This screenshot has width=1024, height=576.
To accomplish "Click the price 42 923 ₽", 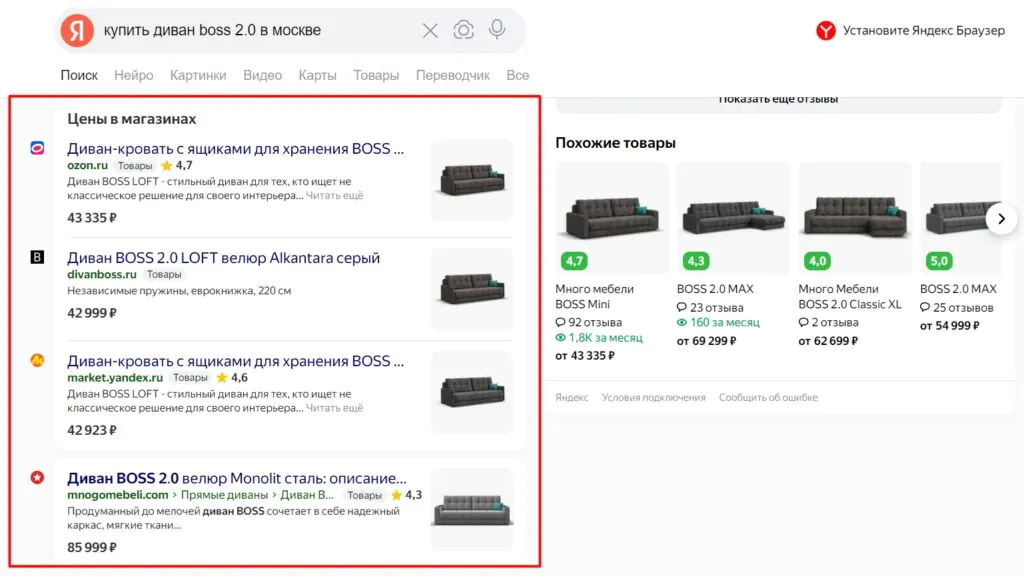I will click(x=92, y=430).
